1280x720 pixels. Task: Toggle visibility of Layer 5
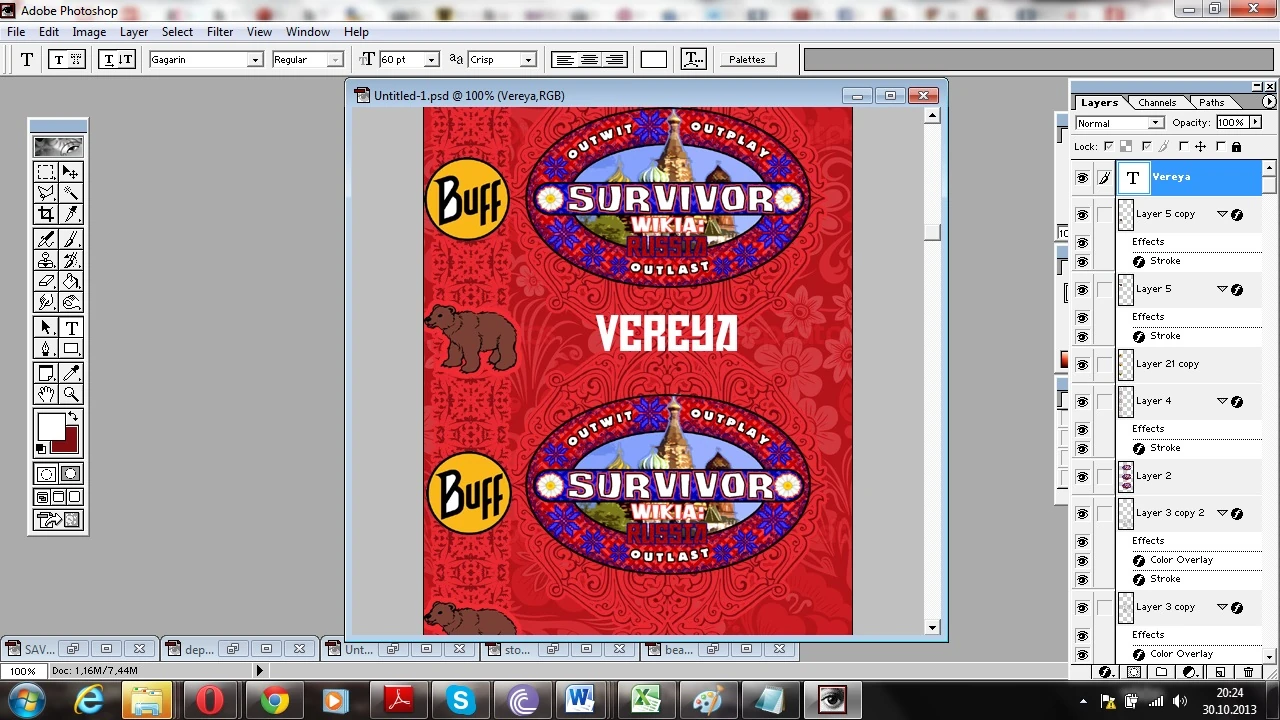[1082, 290]
